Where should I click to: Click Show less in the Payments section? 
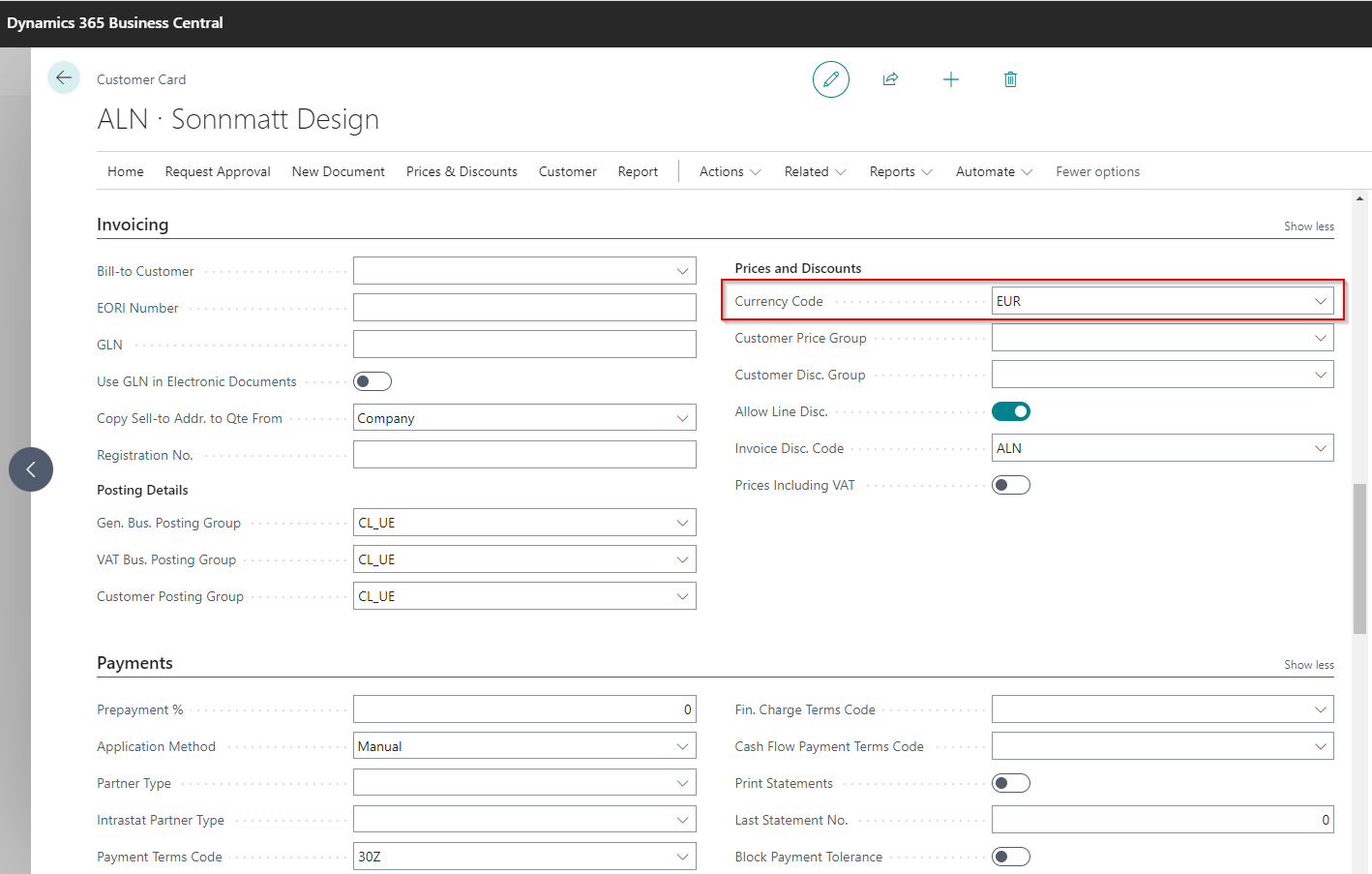click(x=1309, y=665)
